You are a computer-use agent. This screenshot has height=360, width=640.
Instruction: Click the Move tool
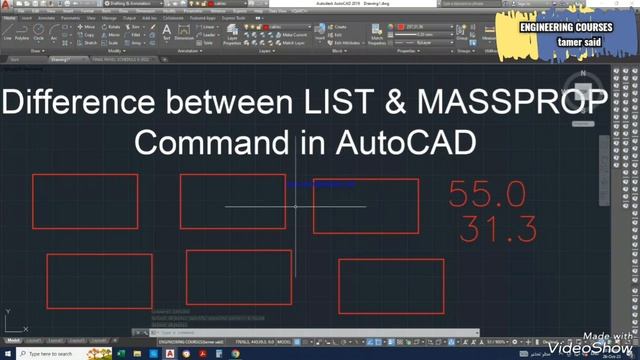[x=86, y=27]
